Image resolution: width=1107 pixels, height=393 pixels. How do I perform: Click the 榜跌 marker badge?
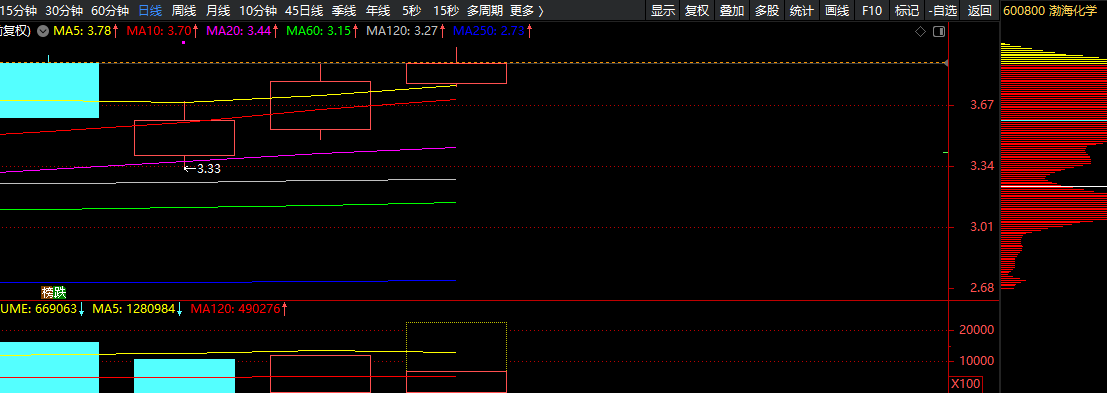54,292
